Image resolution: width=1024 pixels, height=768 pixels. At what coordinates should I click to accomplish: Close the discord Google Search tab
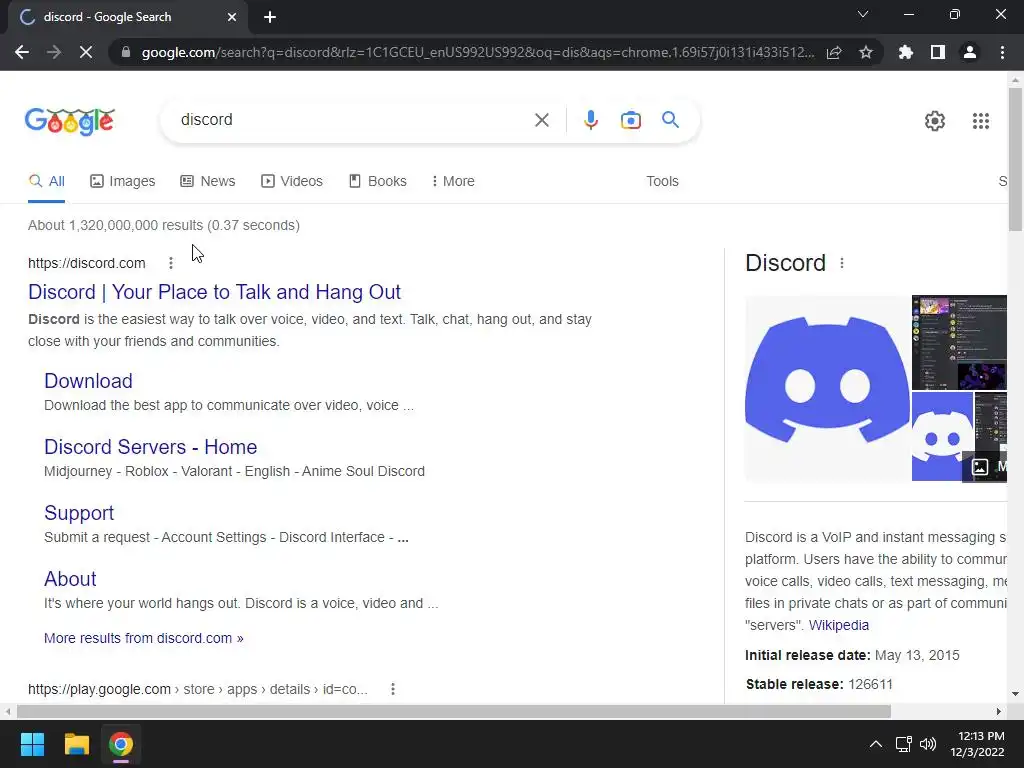[x=232, y=17]
